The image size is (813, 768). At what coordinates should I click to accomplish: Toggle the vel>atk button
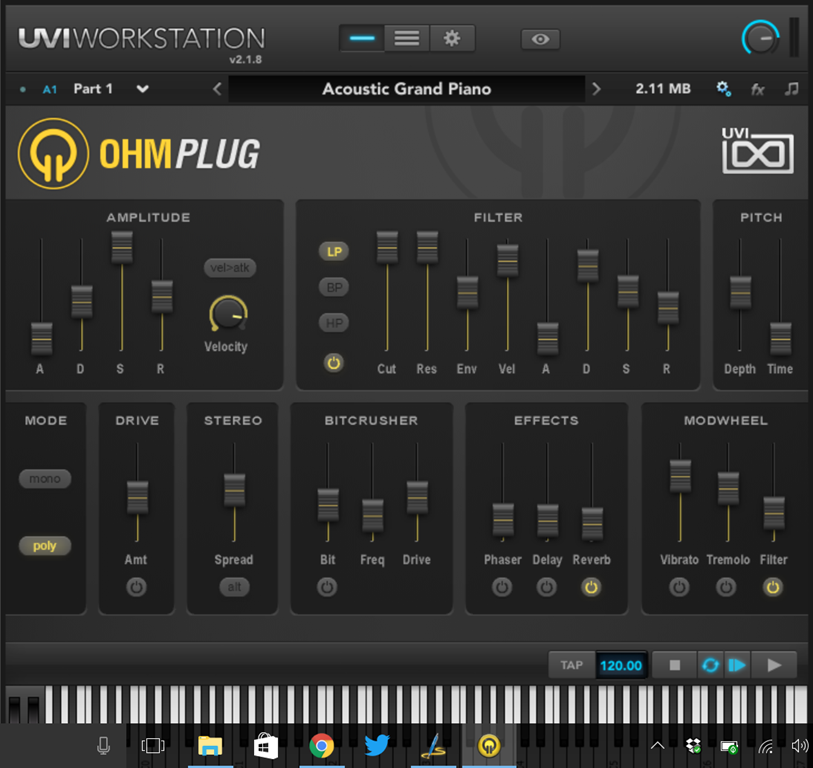[230, 268]
